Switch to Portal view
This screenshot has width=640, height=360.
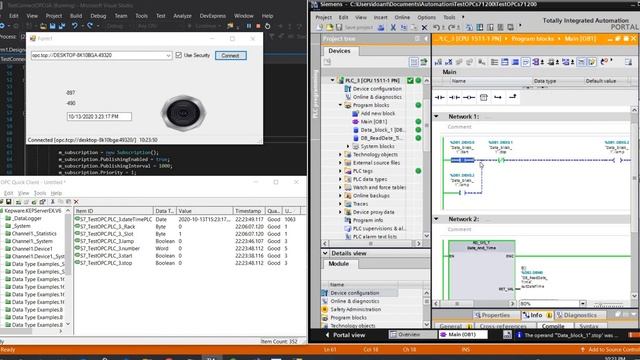tap(345, 335)
